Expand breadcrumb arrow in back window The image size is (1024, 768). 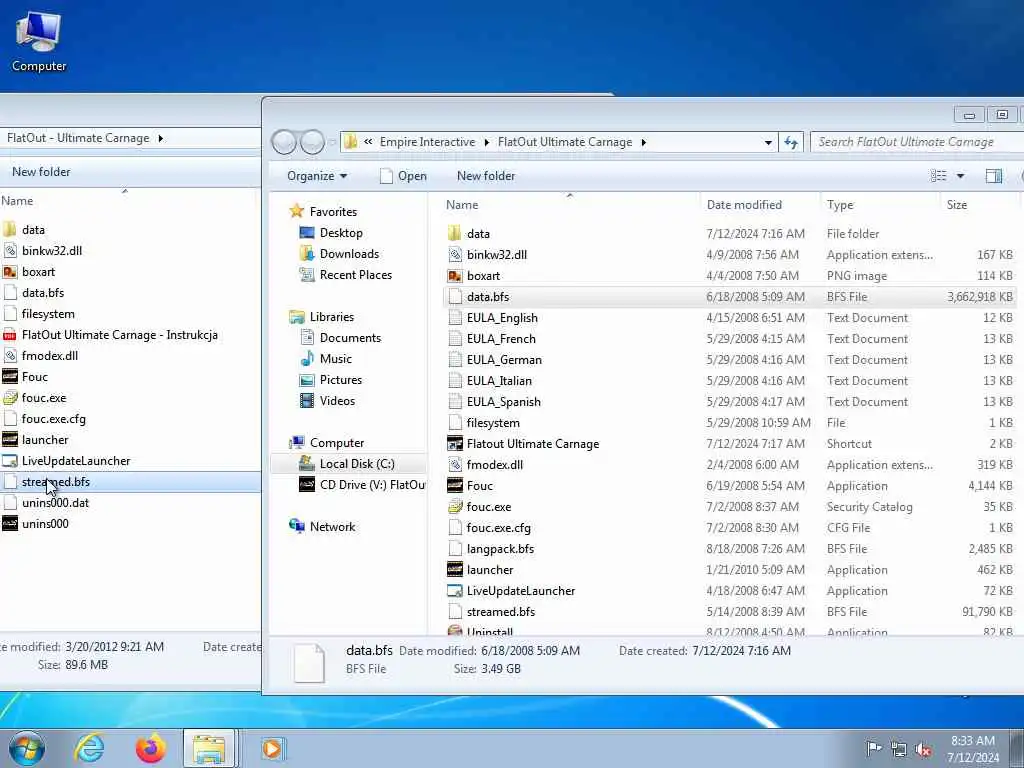tap(160, 138)
